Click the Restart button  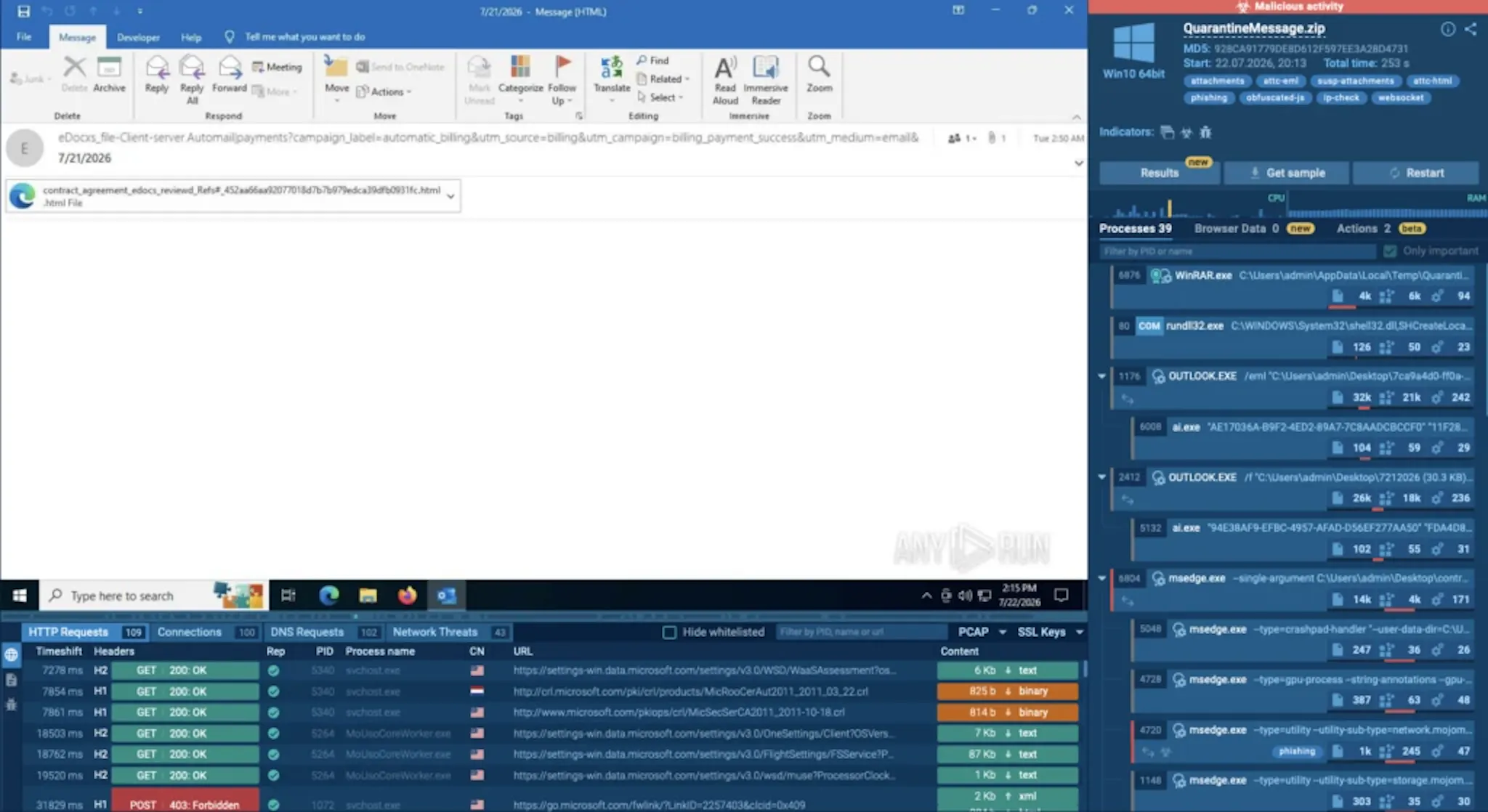tap(1416, 173)
